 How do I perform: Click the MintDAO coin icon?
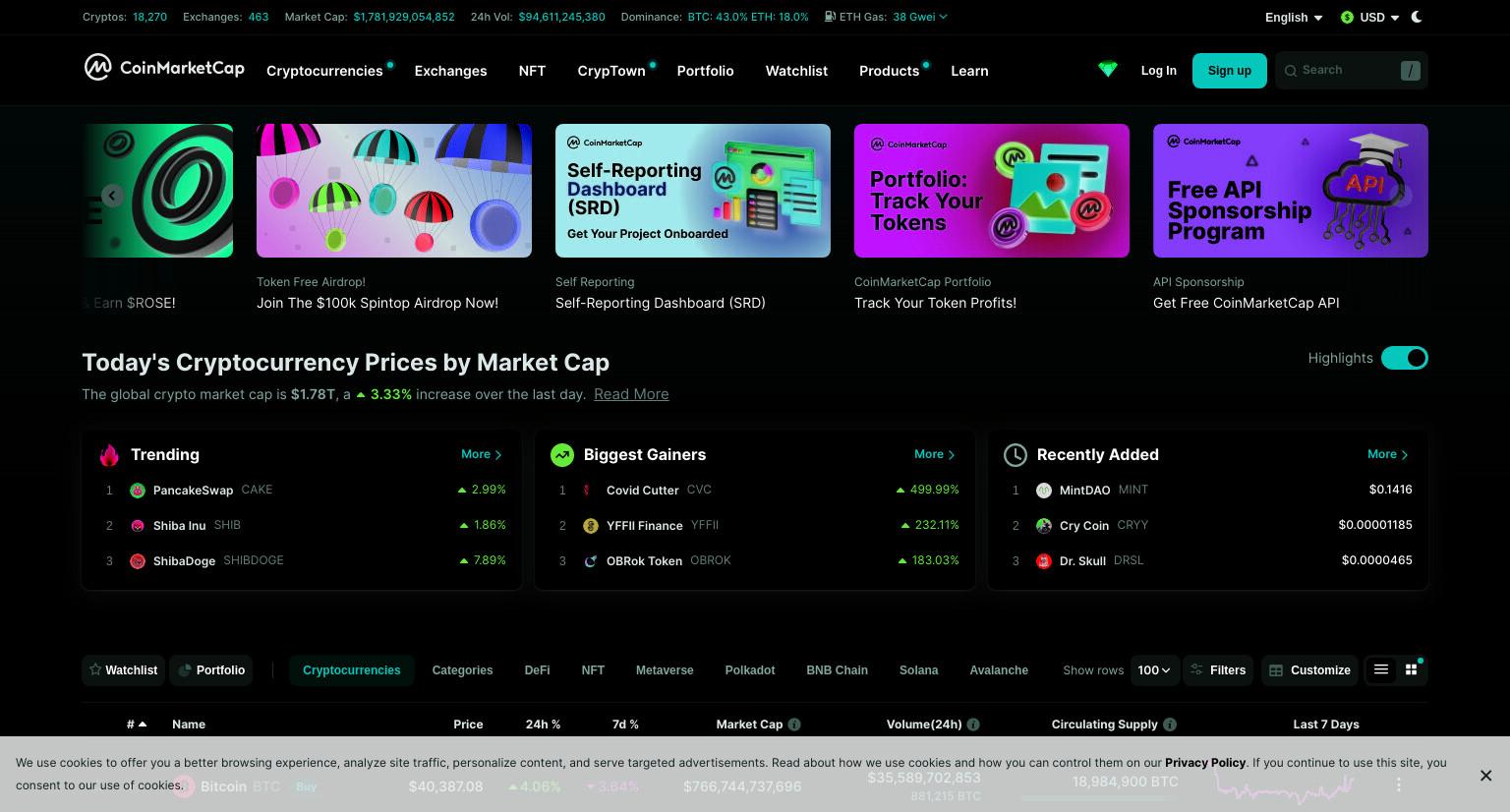[1044, 490]
